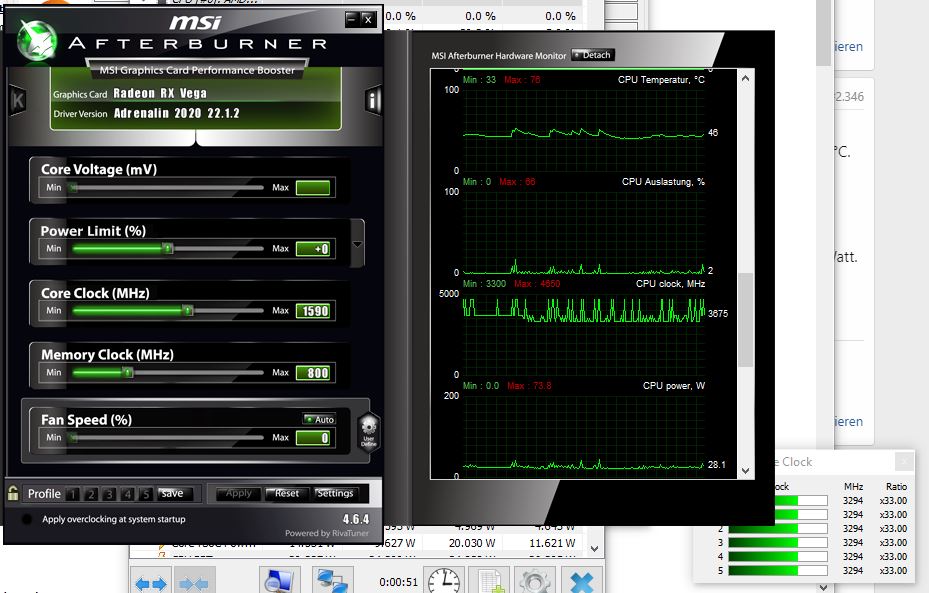
Task: Minimize the Afterburner window
Action: pyautogui.click(x=352, y=19)
